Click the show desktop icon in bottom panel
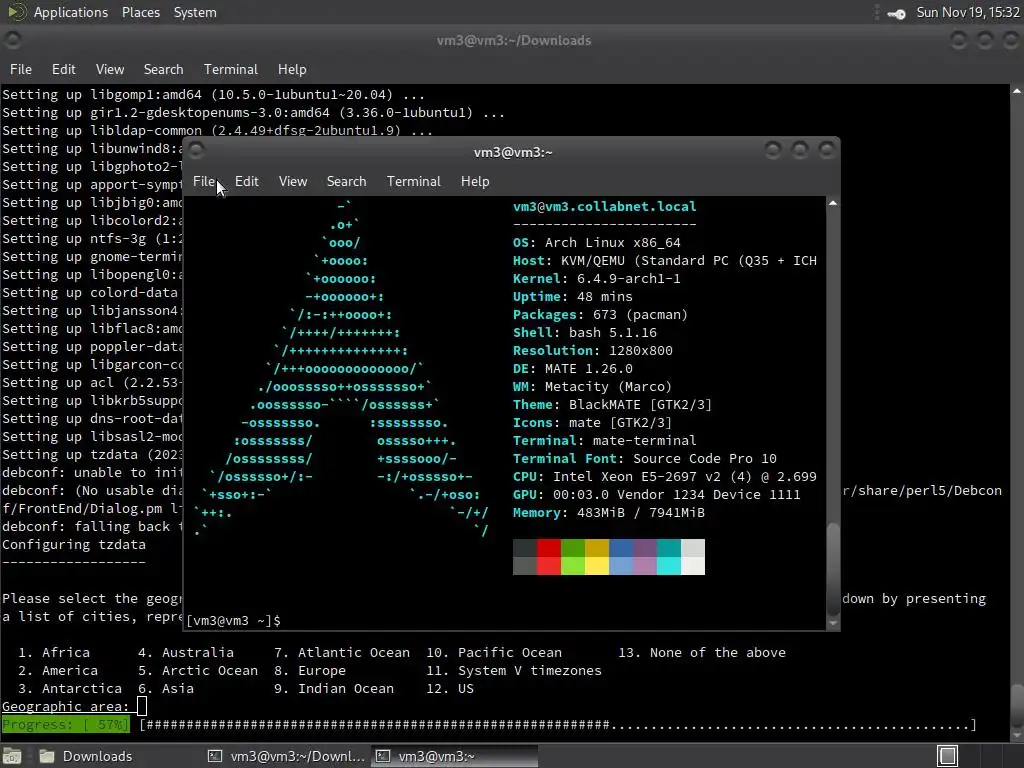1024x768 pixels. [12, 756]
